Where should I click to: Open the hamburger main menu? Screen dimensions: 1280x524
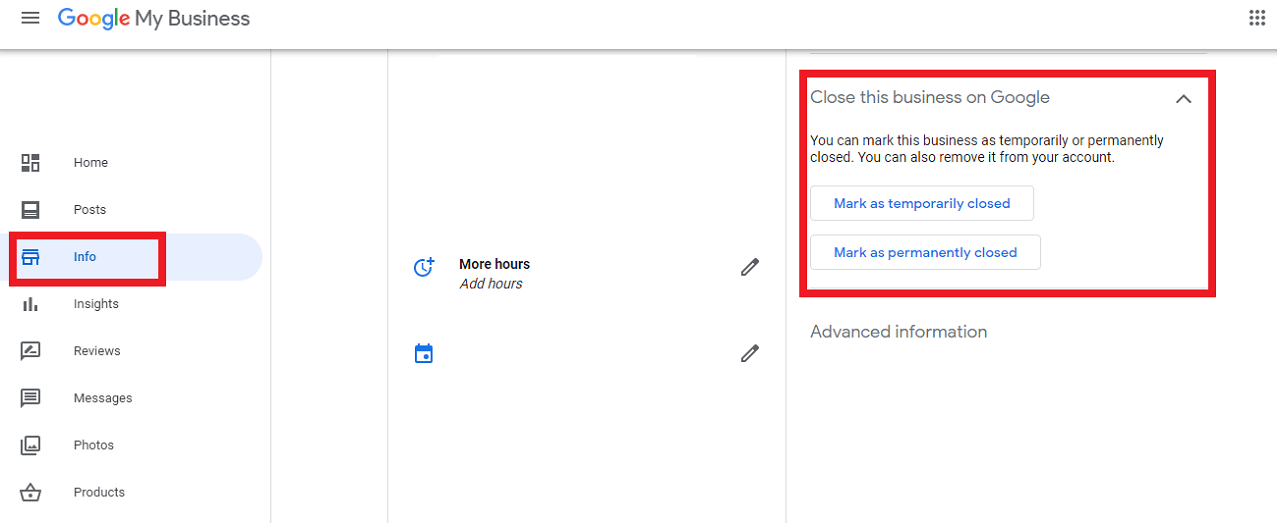tap(30, 19)
